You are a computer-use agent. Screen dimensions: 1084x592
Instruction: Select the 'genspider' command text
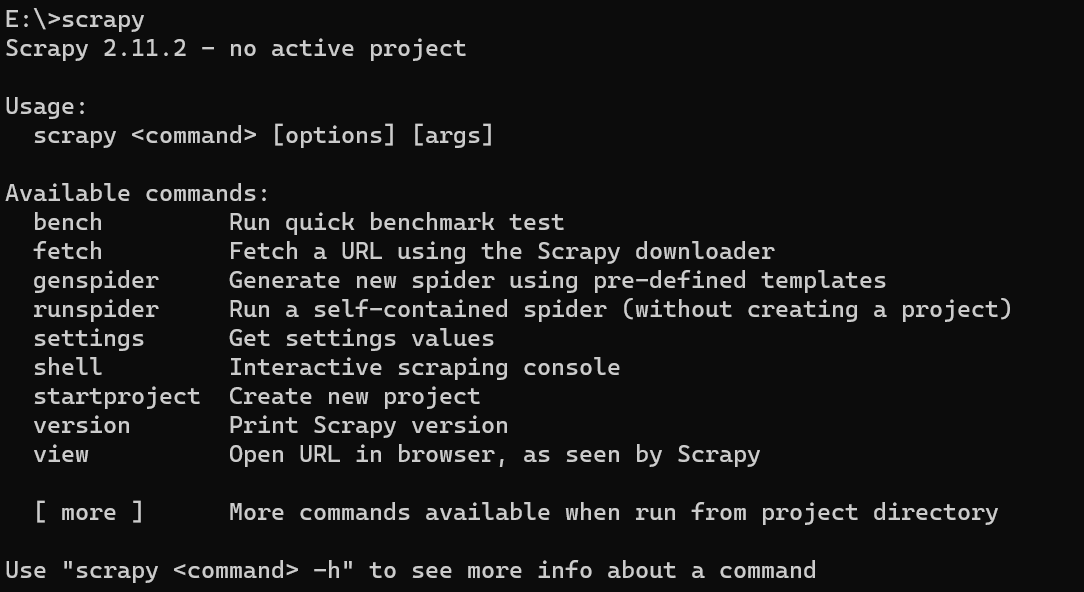tap(96, 281)
